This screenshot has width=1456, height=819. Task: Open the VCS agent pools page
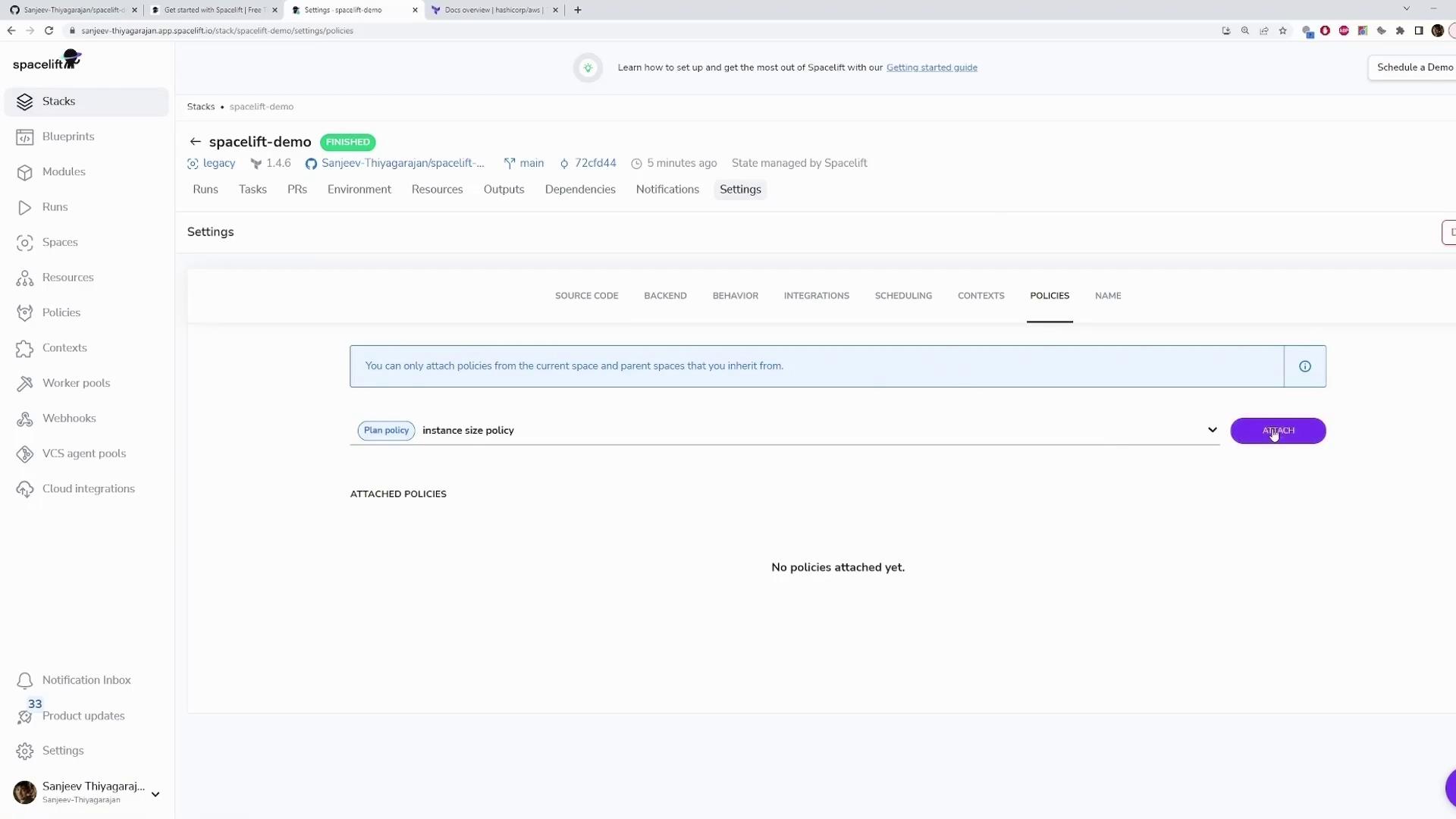[83, 453]
